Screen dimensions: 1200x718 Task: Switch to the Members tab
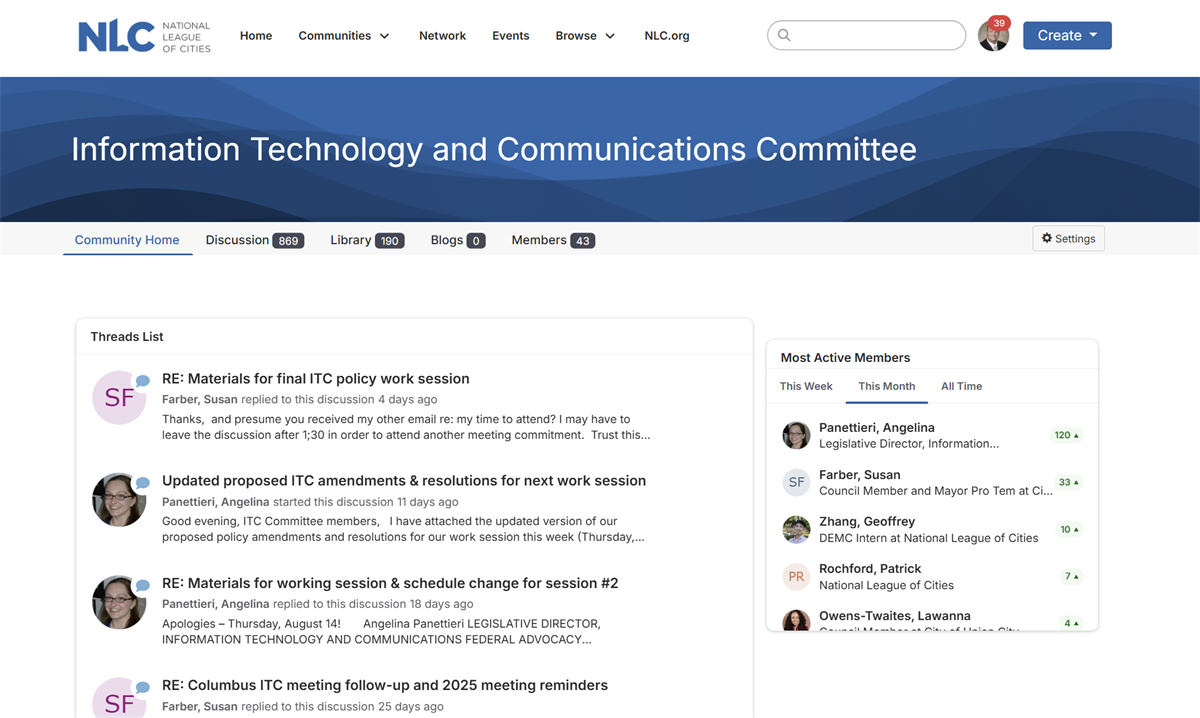click(553, 240)
